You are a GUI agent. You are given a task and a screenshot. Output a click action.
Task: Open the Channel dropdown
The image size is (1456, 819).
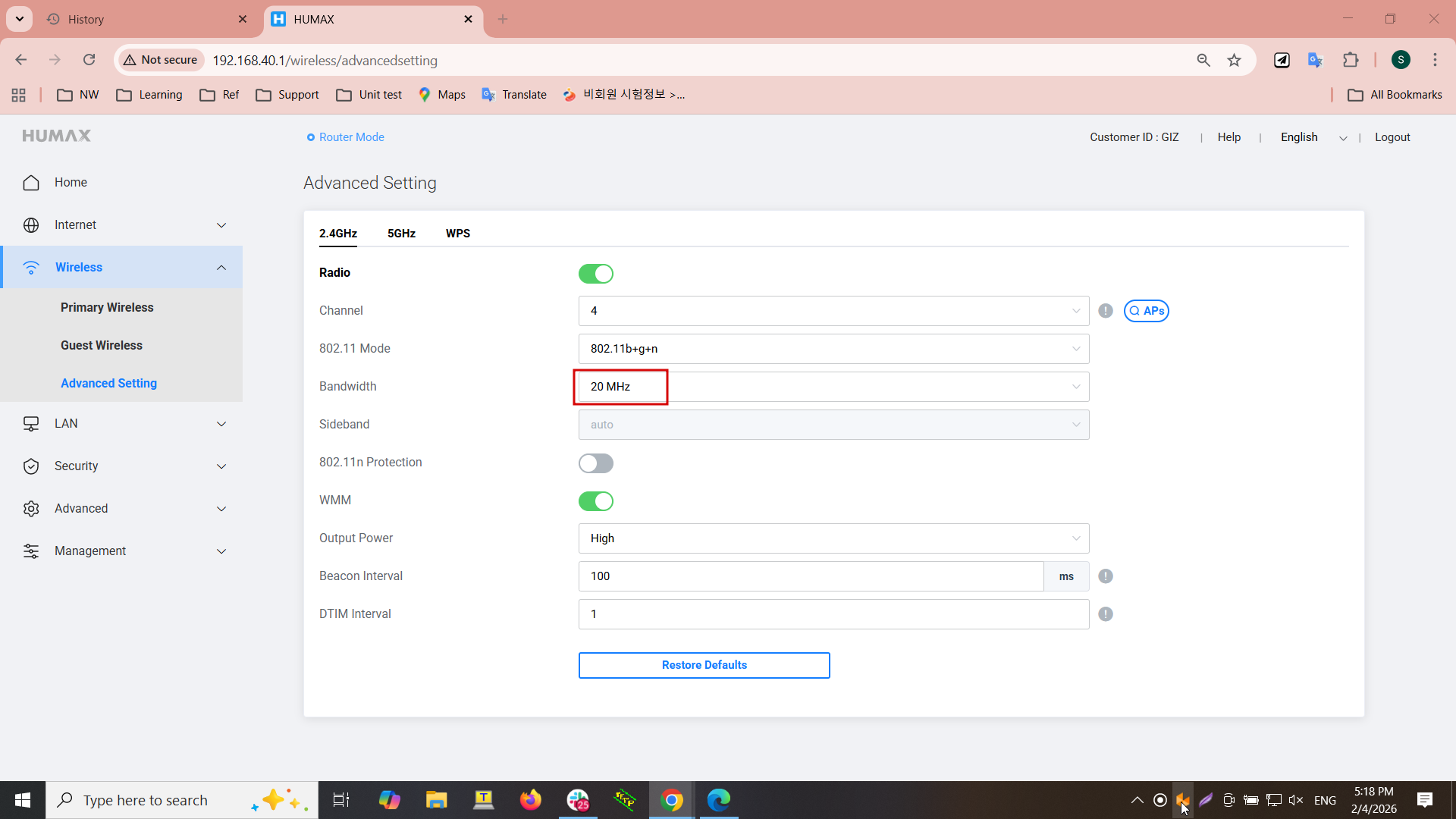pos(833,311)
